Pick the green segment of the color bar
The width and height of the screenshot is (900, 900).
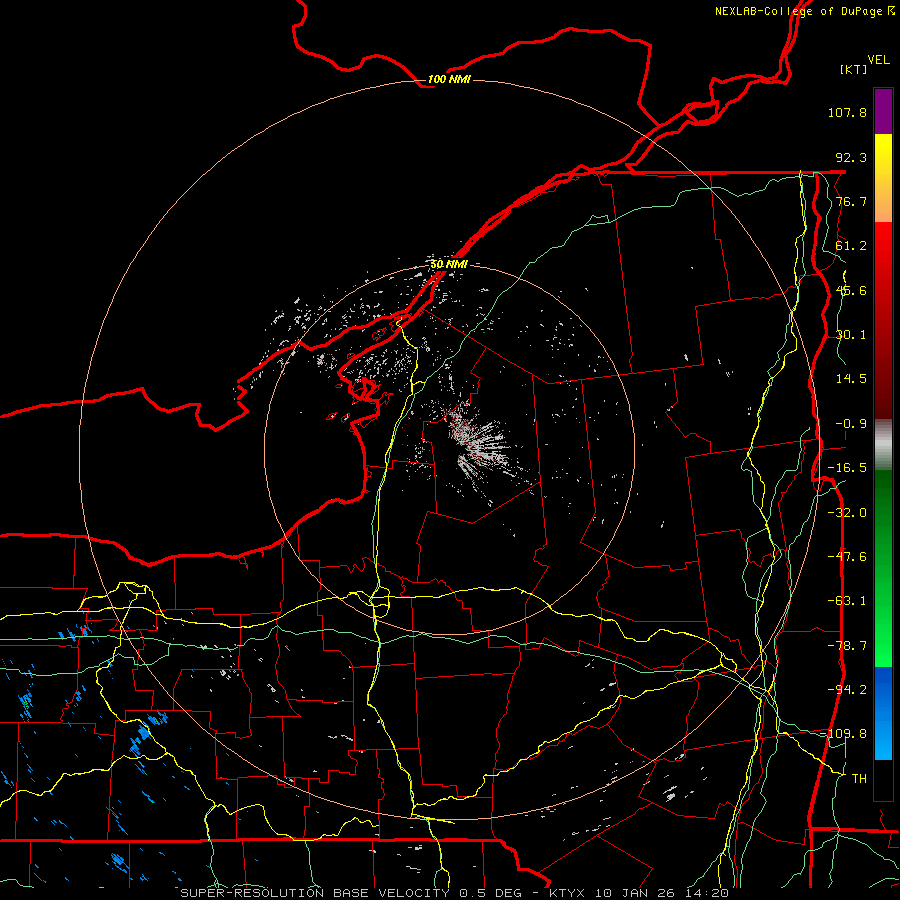[883, 568]
